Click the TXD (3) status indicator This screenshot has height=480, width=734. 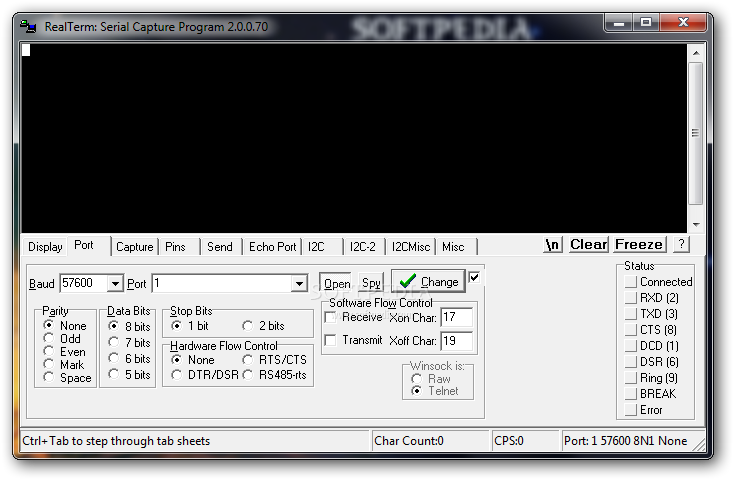point(631,314)
